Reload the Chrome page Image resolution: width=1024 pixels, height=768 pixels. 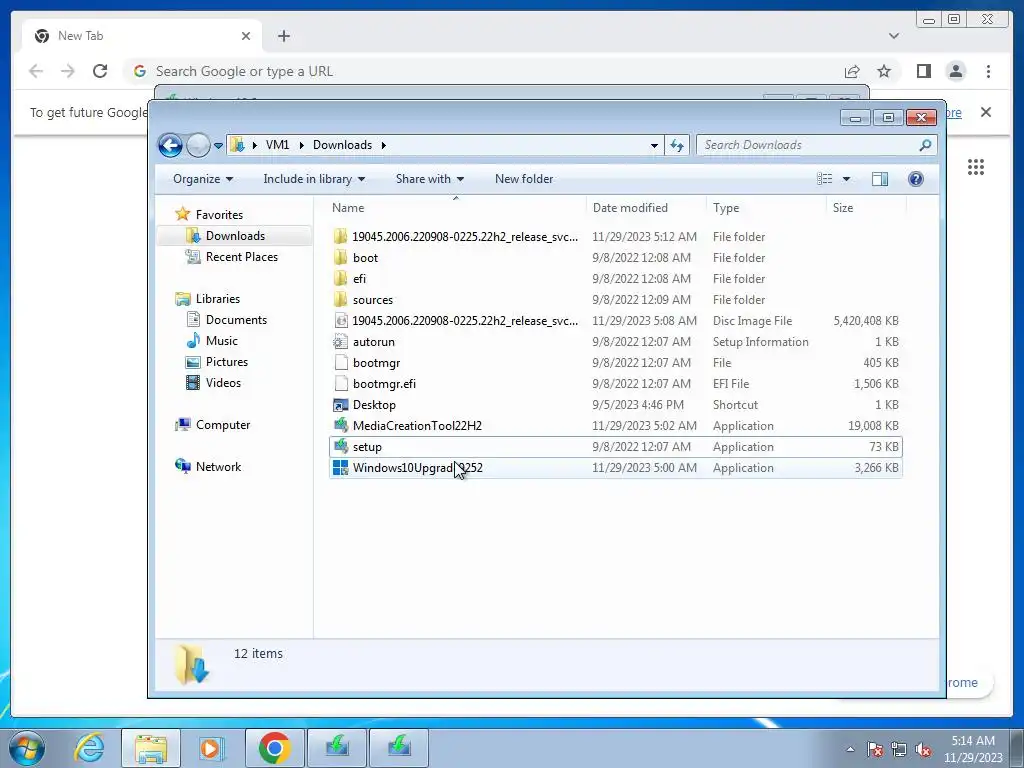pos(100,71)
